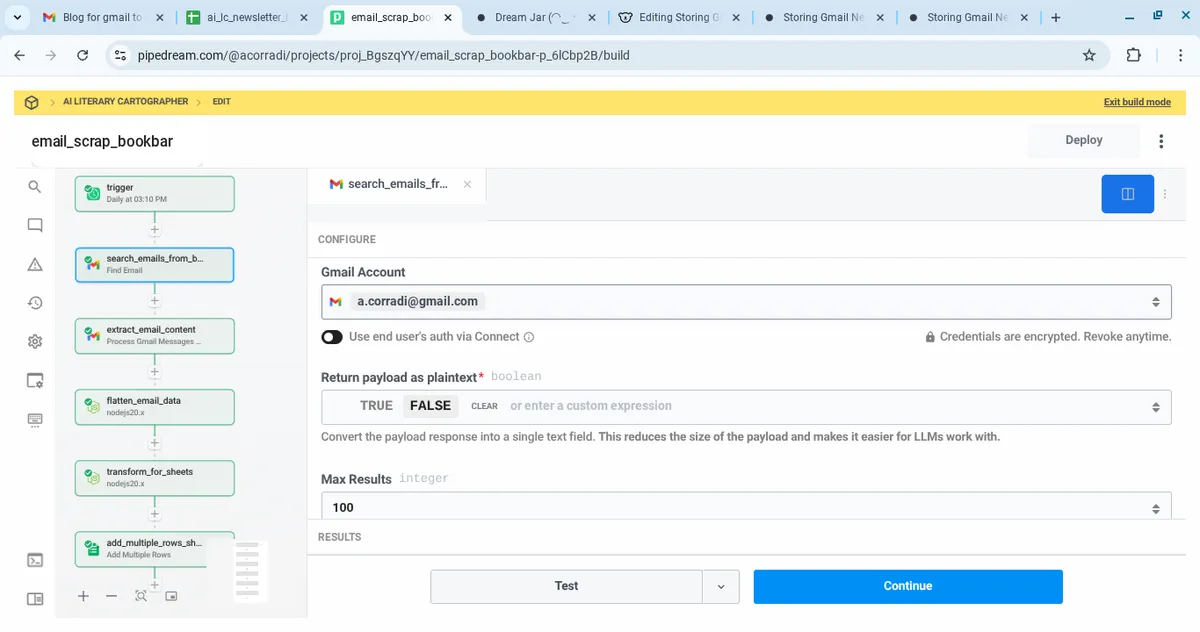1200x632 pixels.
Task: Click the fit-to-view icon on canvas
Action: [141, 596]
